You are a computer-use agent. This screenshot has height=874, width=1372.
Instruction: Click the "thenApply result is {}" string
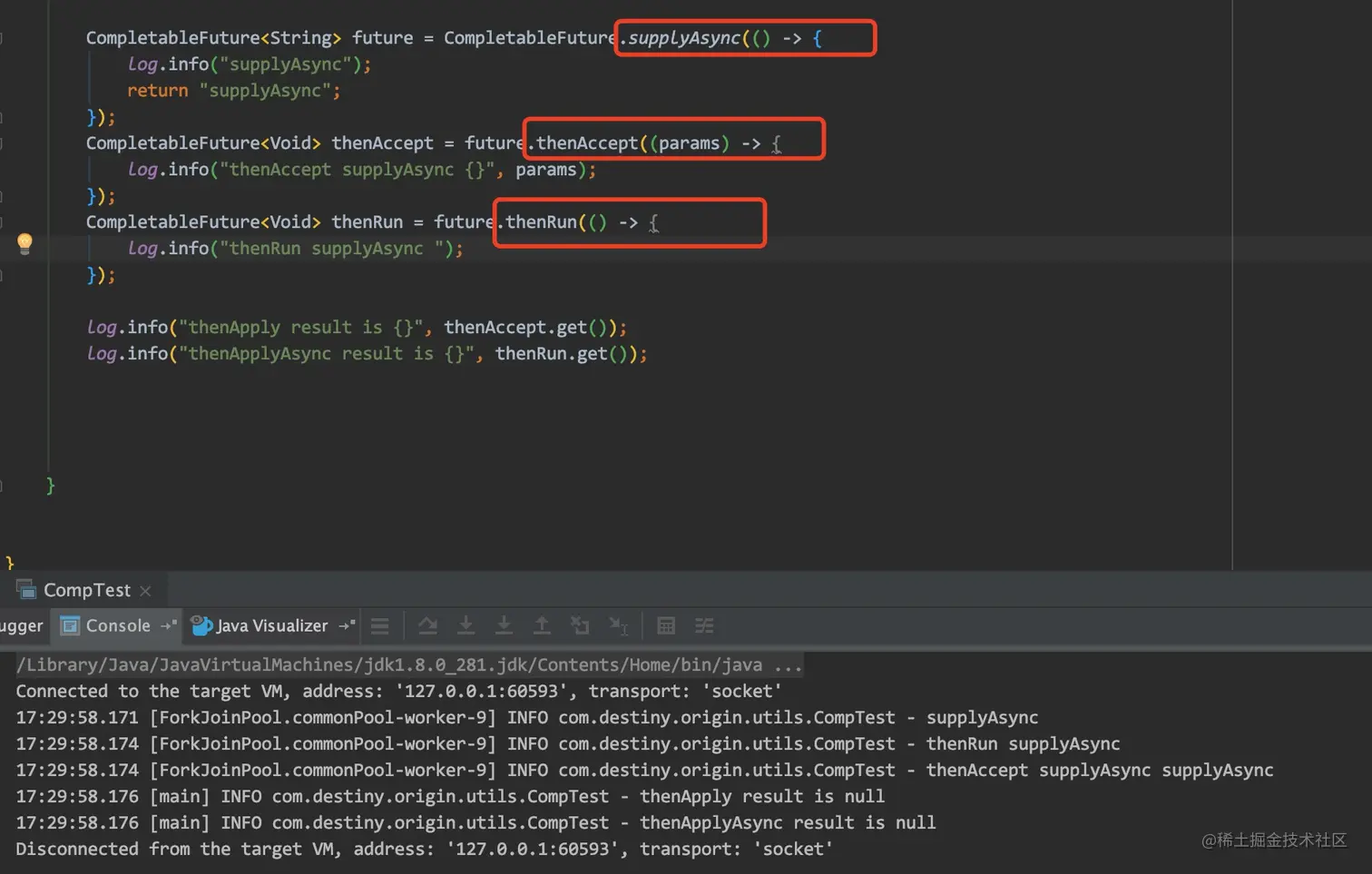[x=300, y=328]
